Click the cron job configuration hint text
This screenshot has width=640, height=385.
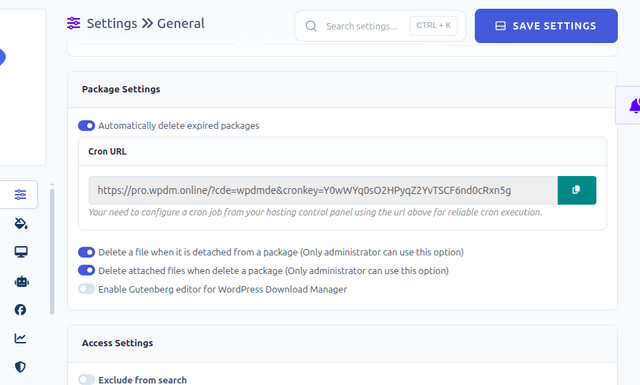[x=315, y=212]
